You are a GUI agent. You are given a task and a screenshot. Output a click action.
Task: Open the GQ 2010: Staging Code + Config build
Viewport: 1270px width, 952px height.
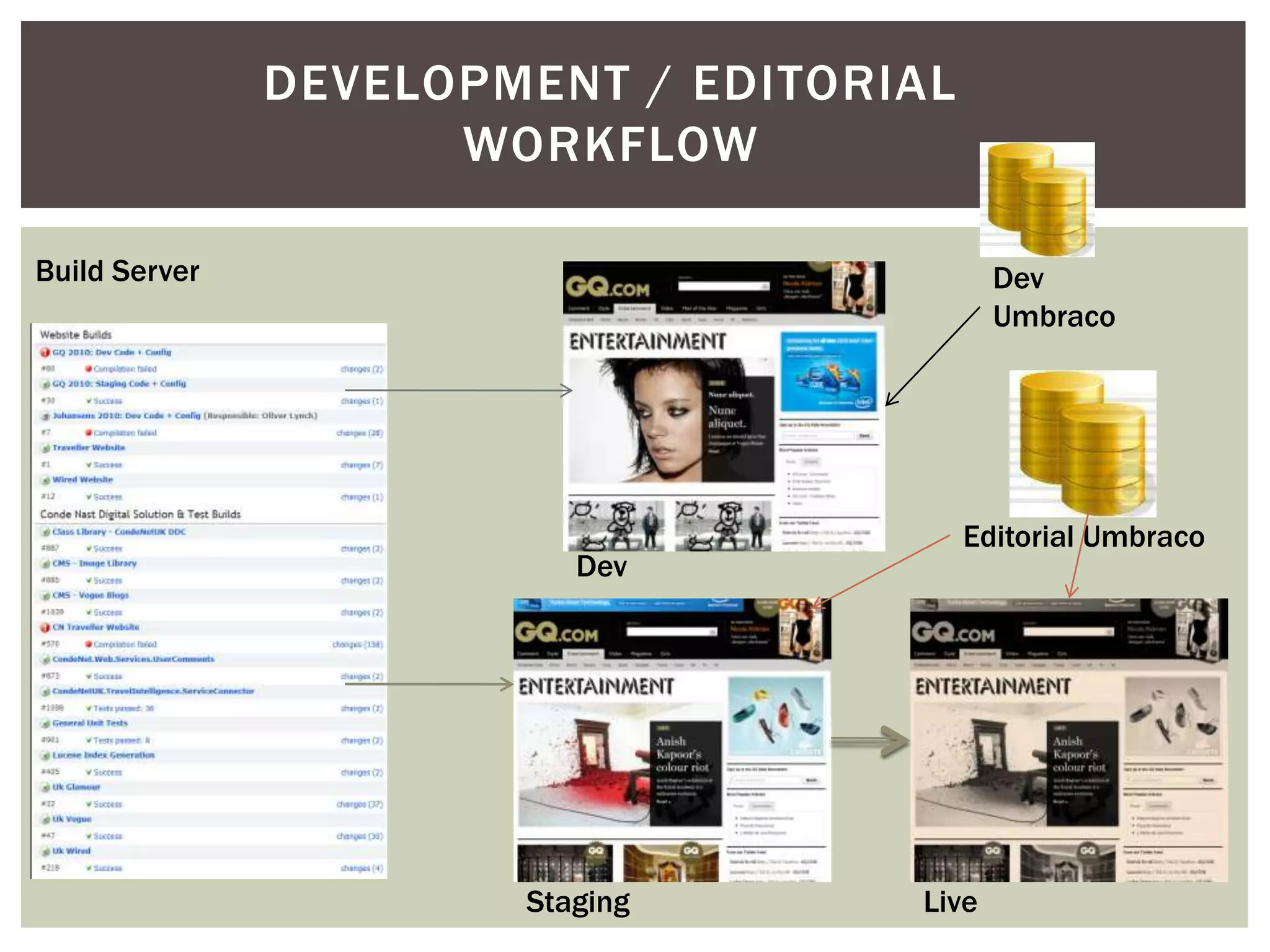tap(118, 384)
